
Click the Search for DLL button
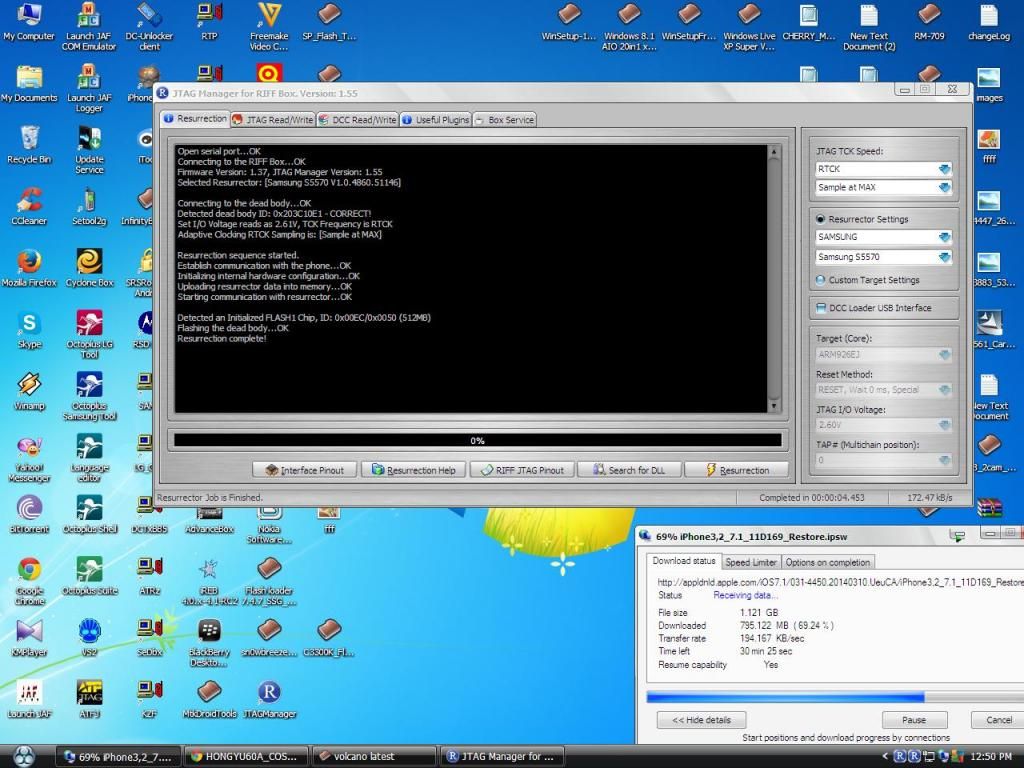point(630,470)
